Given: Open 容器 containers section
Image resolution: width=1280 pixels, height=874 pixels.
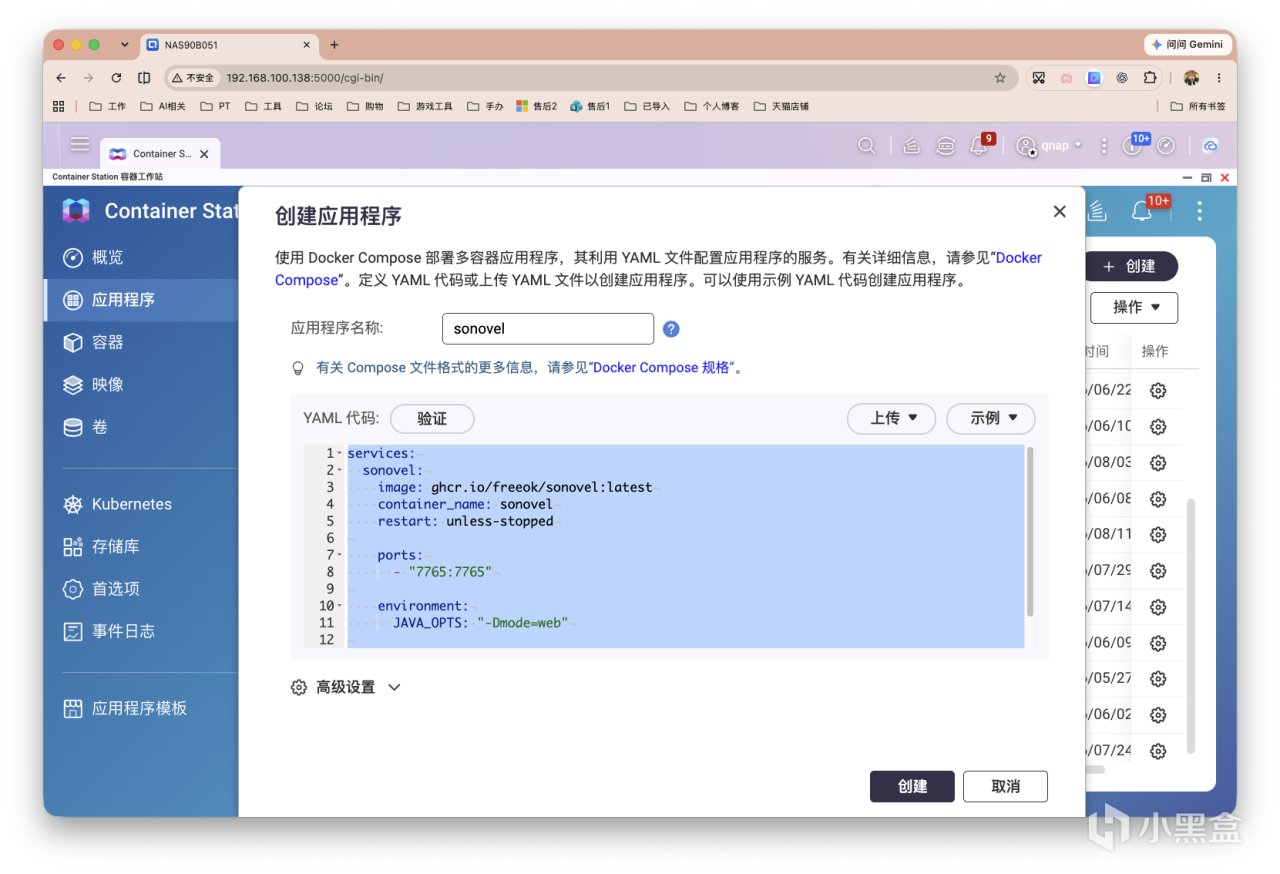Looking at the screenshot, I should click(x=93, y=342).
